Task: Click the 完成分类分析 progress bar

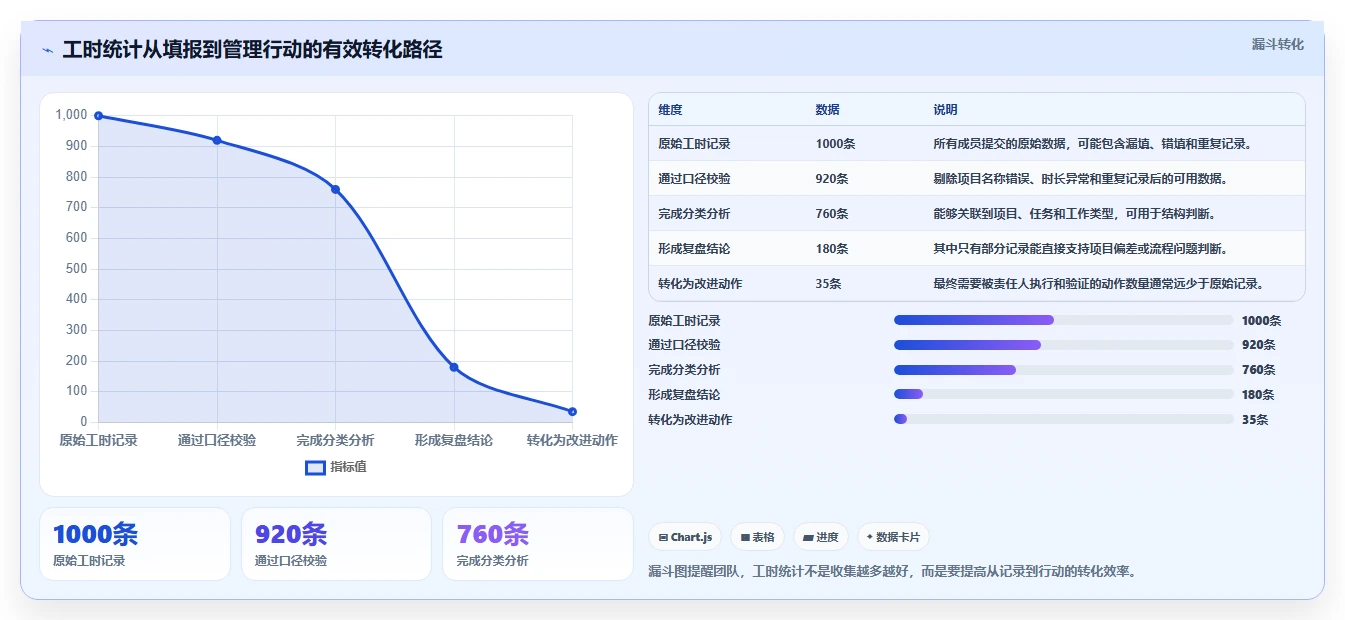Action: coord(1063,370)
